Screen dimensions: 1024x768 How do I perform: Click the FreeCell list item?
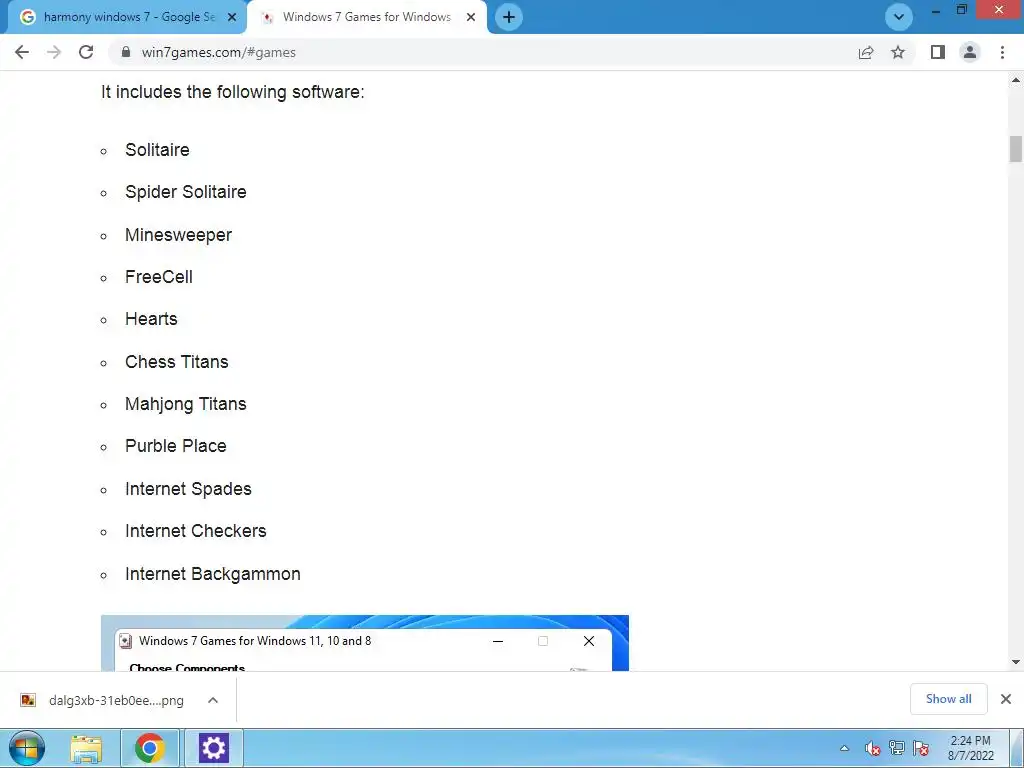[159, 277]
